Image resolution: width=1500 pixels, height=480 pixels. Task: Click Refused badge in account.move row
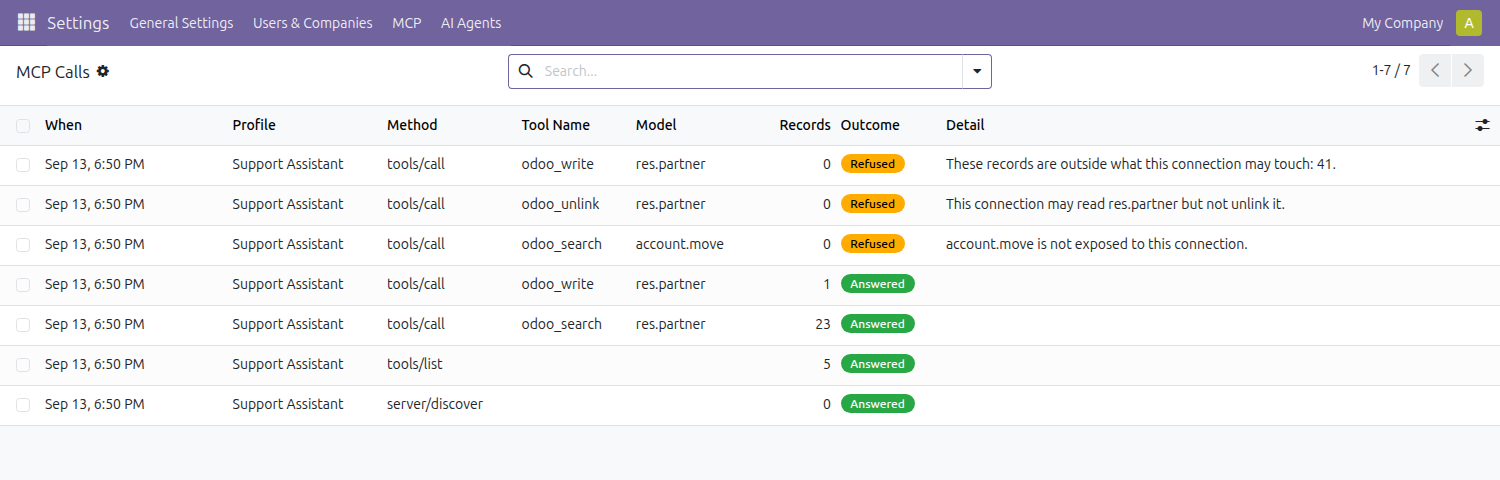873,244
